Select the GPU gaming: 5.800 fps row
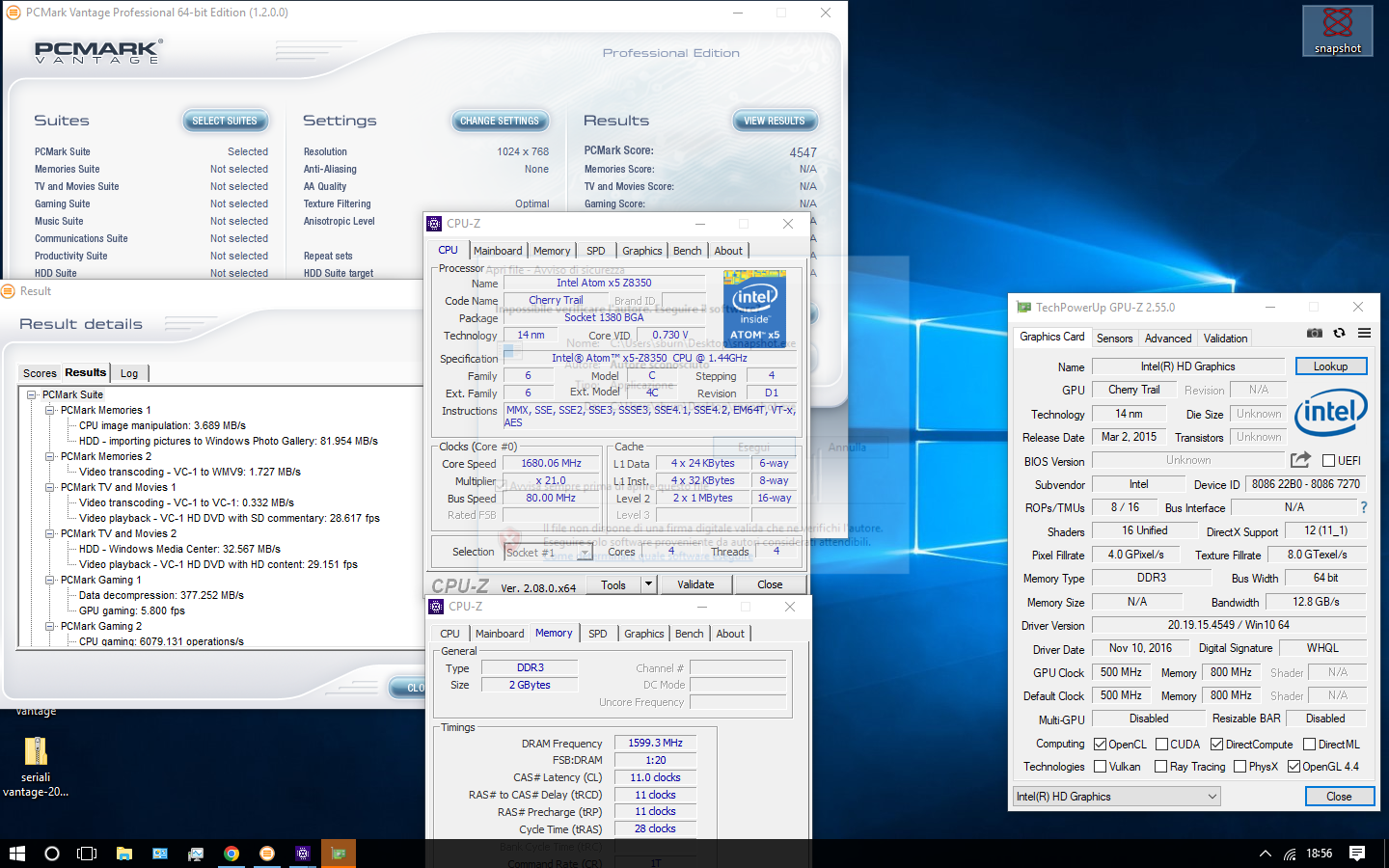The image size is (1389, 868). tap(131, 610)
